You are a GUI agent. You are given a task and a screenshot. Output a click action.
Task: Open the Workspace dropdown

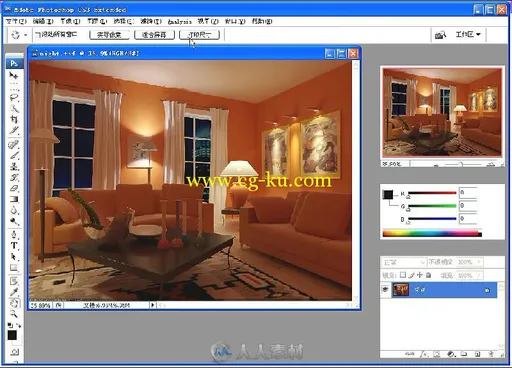point(468,34)
